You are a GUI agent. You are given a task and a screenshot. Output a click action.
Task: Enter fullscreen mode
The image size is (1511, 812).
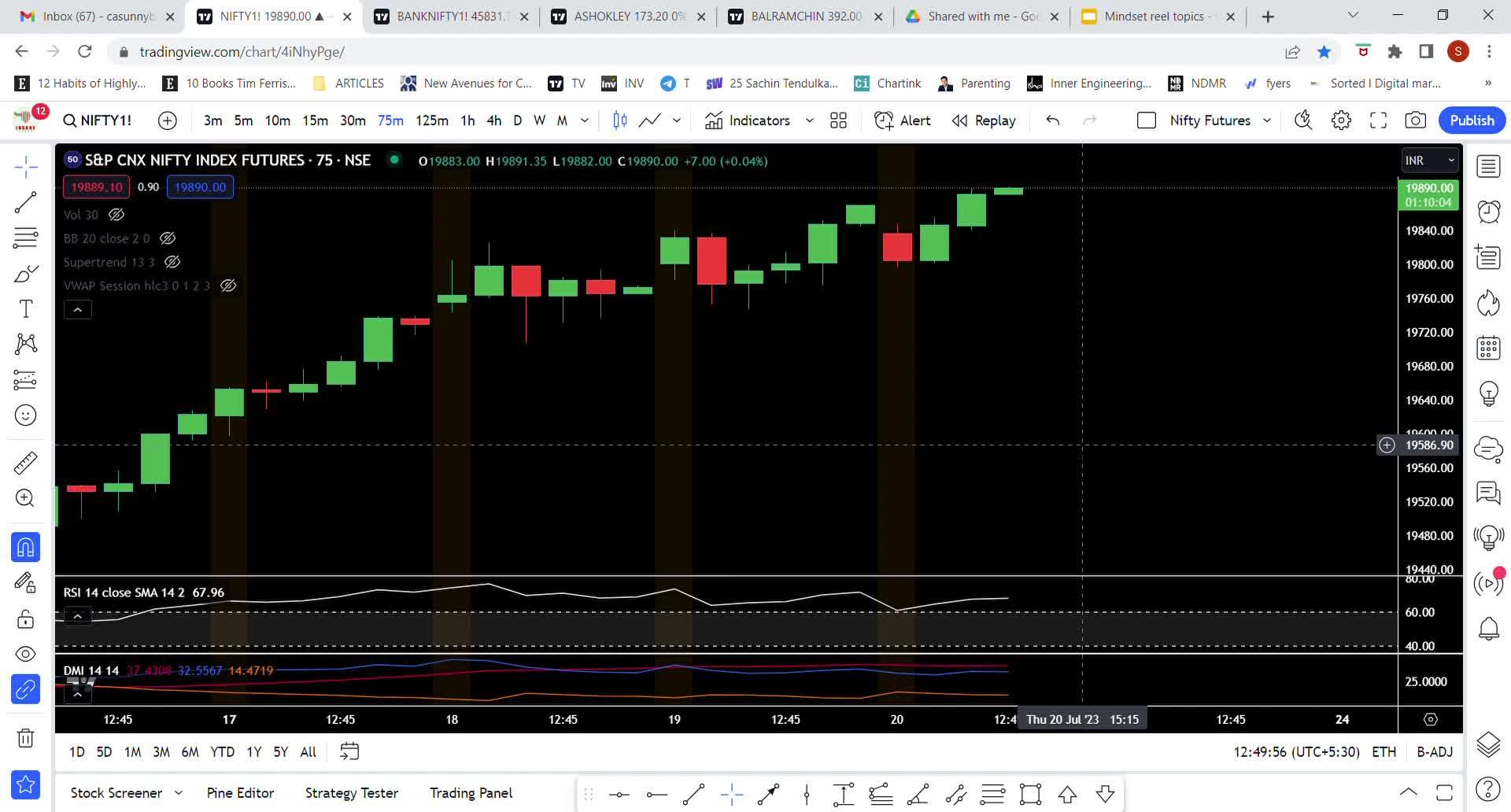click(1378, 120)
